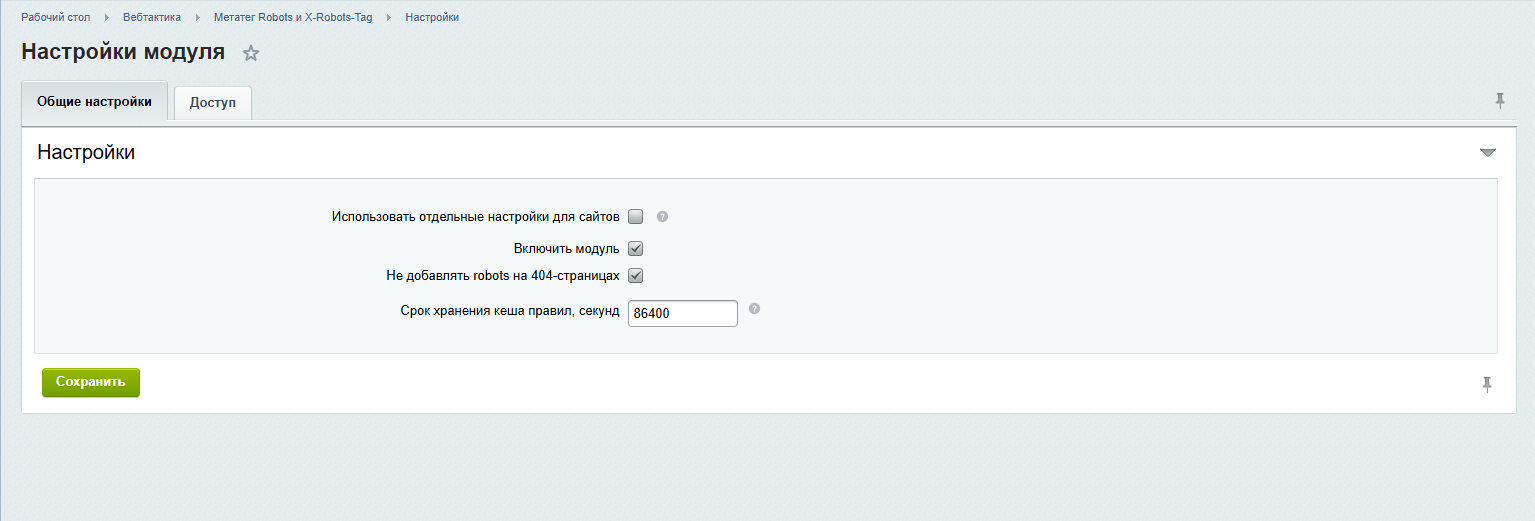
Task: Open help hint for cache lifetime field
Action: [754, 309]
